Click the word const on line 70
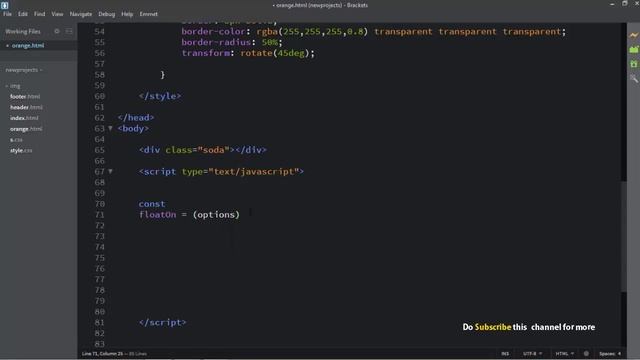This screenshot has height=360, width=640. [x=152, y=204]
